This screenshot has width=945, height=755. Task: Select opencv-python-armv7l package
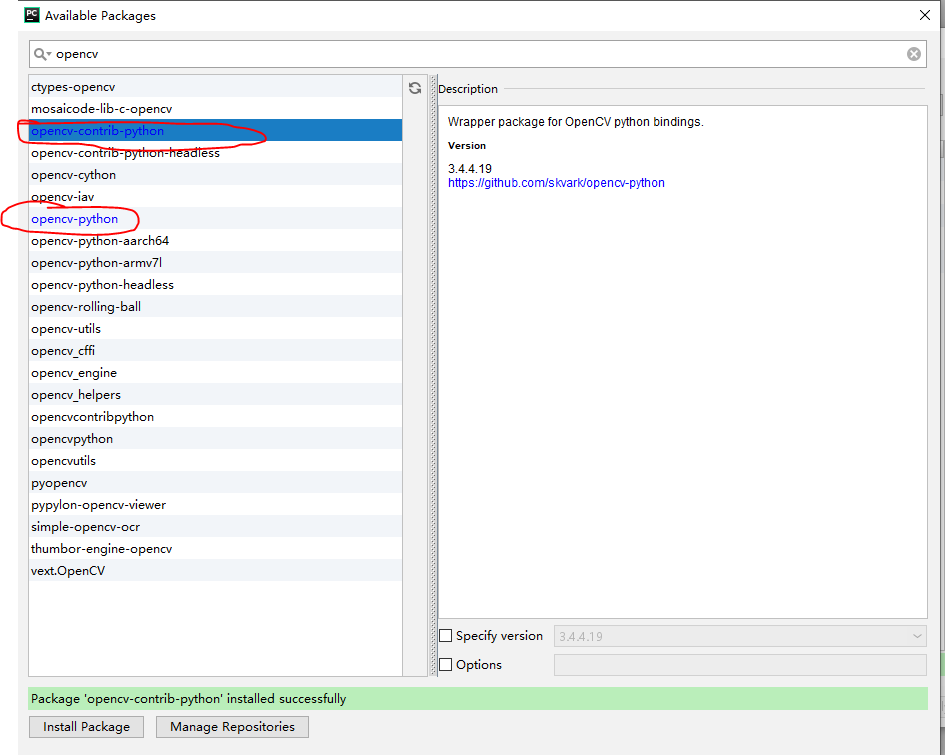coord(215,263)
